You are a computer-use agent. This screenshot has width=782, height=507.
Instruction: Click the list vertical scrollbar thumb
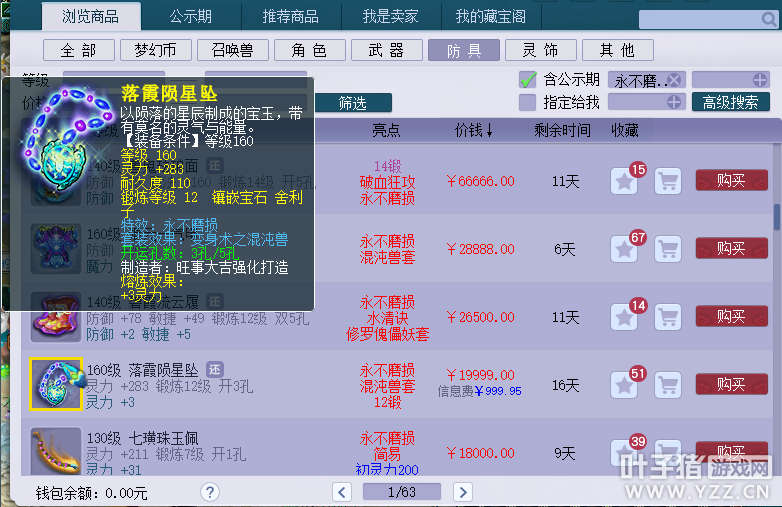coord(777,217)
